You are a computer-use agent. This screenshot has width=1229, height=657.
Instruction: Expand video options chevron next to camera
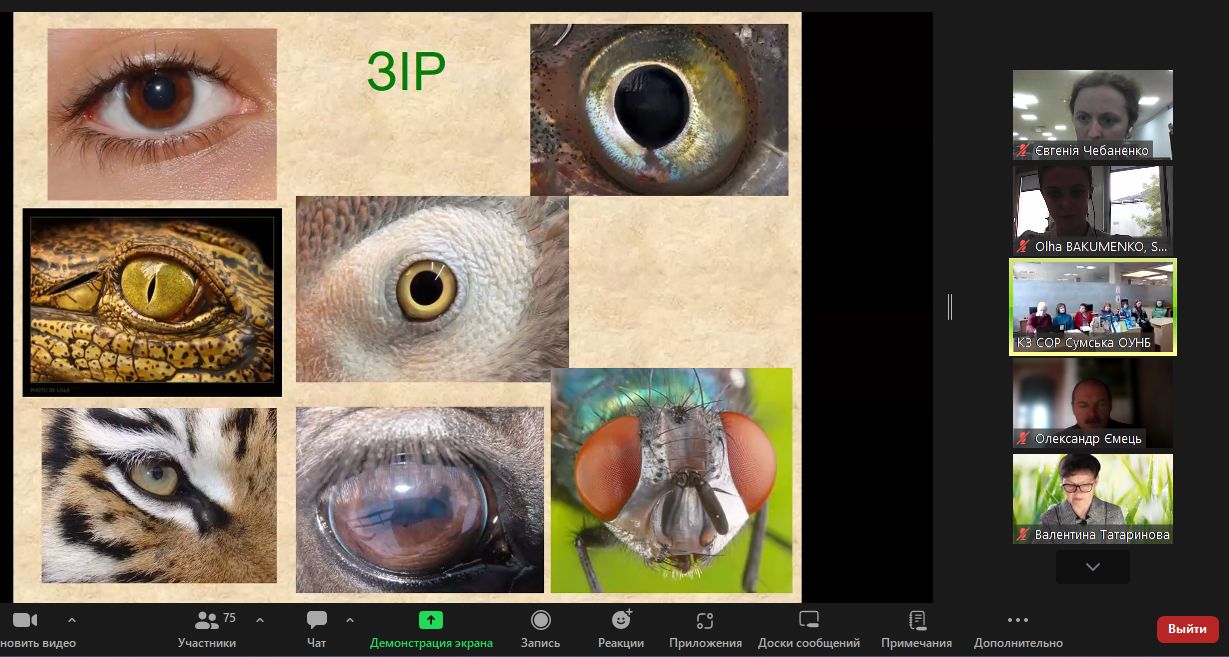coord(71,620)
